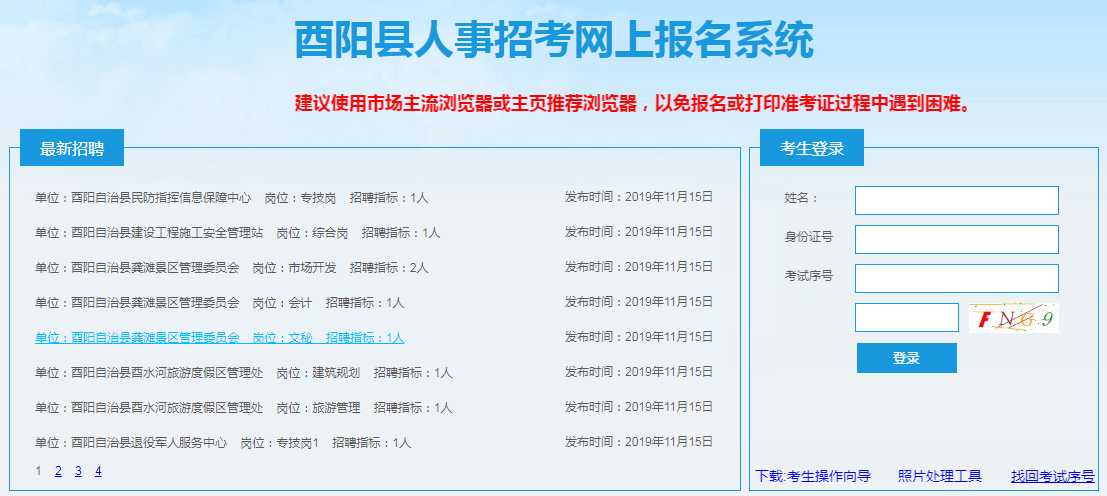Go to page 3 of listings
This screenshot has width=1107, height=496.
coord(78,471)
